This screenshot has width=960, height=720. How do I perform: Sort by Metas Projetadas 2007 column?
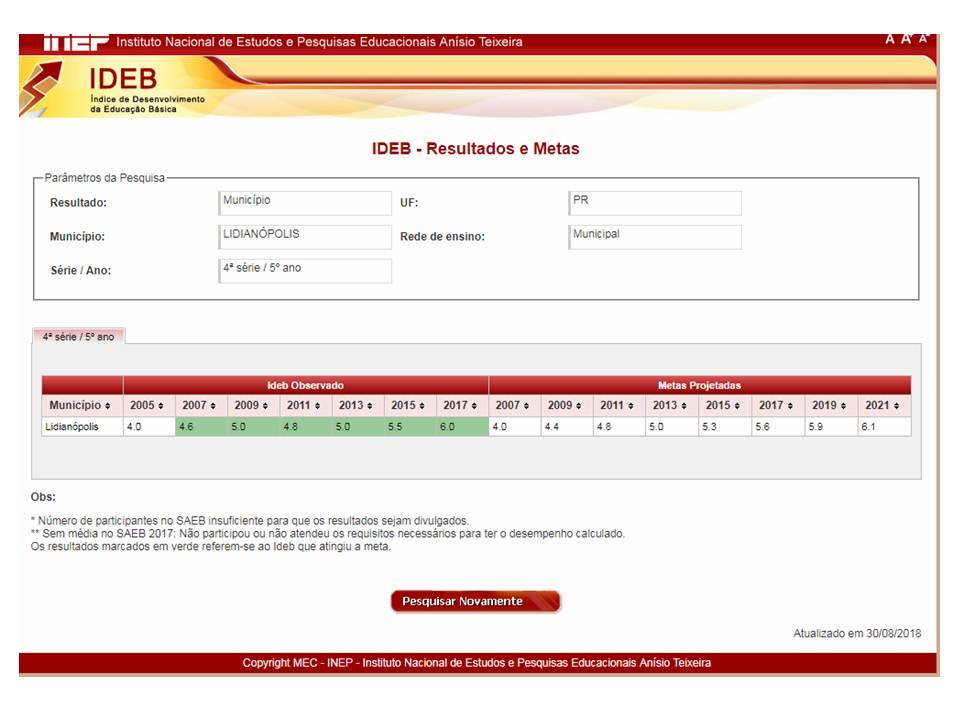(515, 405)
